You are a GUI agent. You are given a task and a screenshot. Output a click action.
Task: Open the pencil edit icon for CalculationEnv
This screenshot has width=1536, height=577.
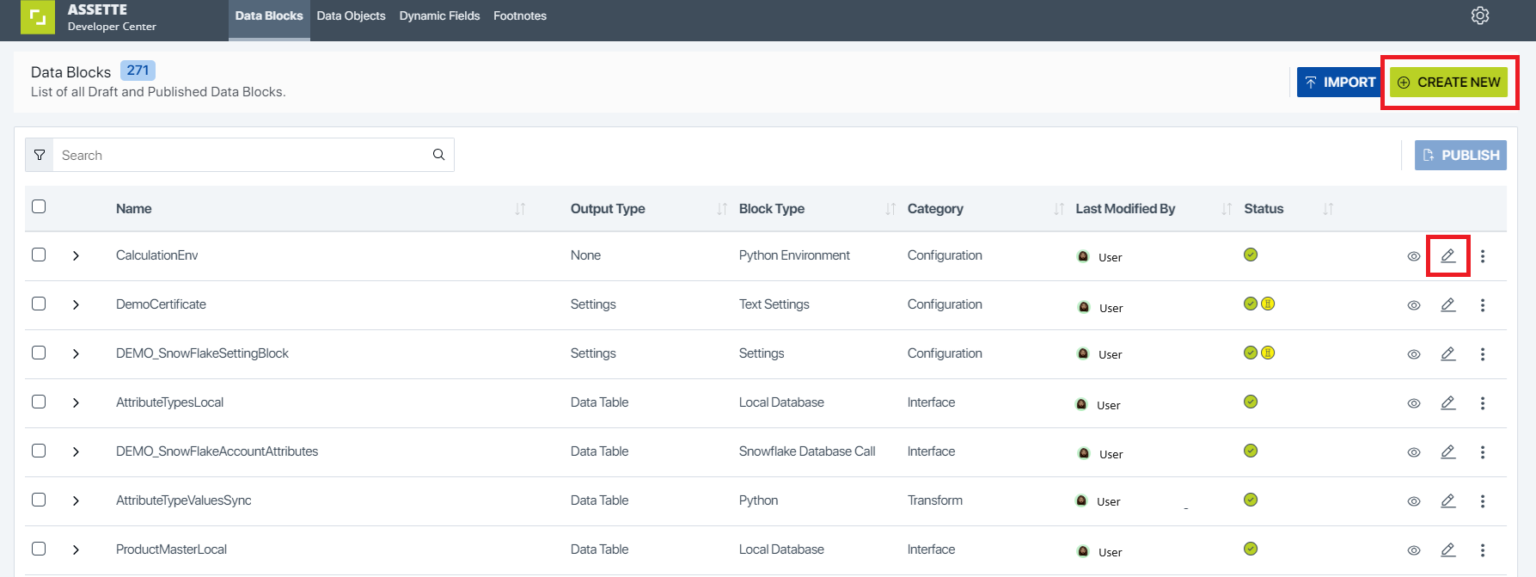pyautogui.click(x=1448, y=255)
